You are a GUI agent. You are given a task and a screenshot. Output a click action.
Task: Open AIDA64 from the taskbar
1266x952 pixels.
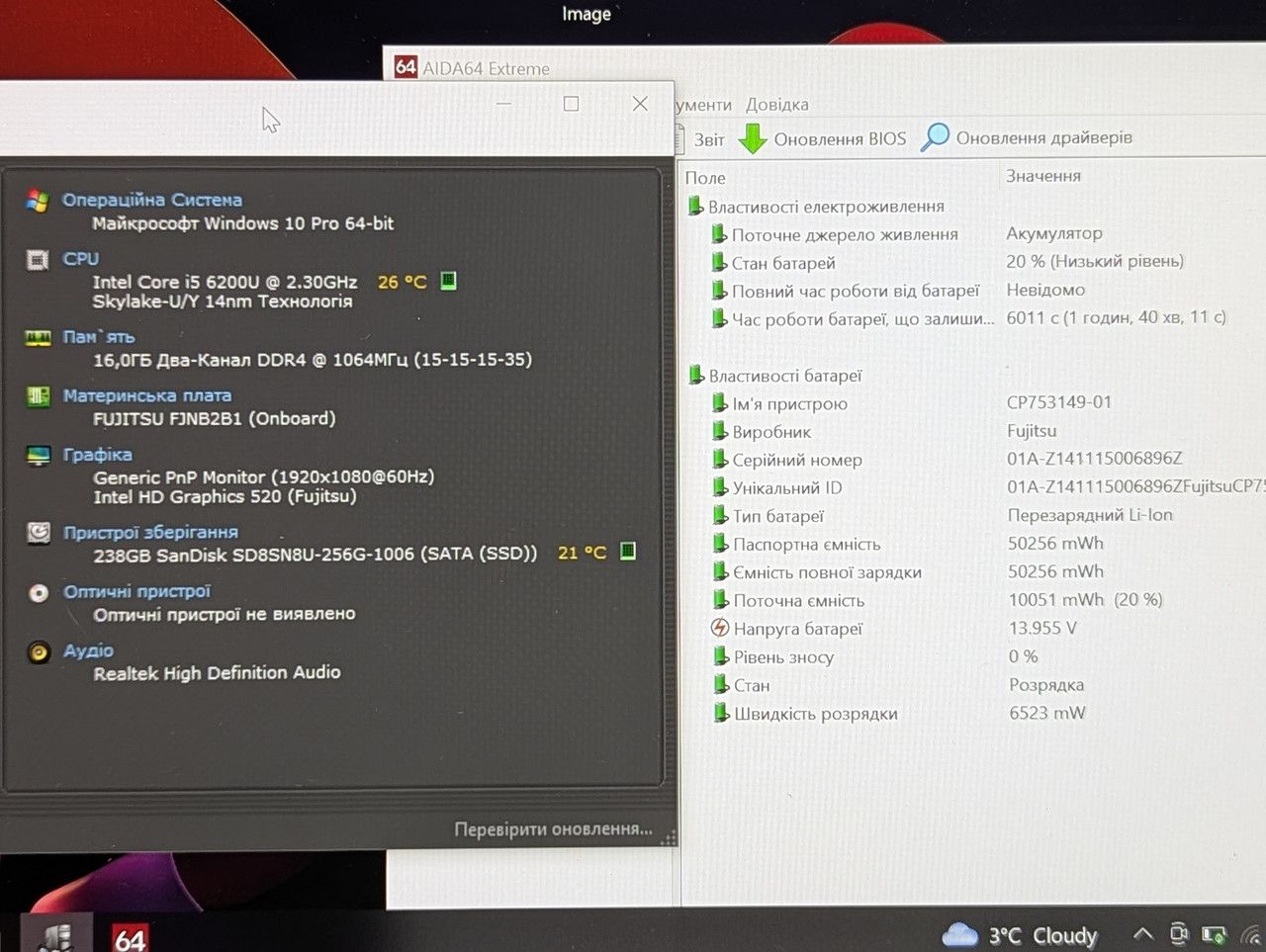130,936
